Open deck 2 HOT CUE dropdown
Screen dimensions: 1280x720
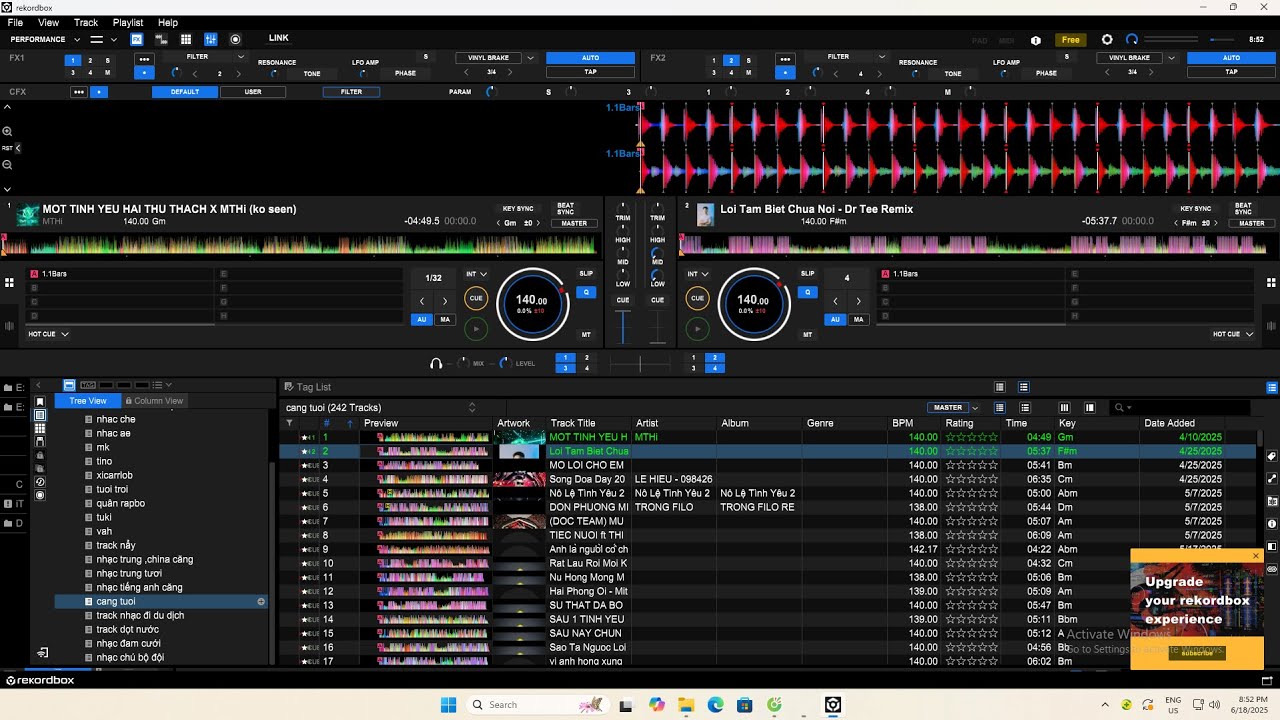[1233, 334]
